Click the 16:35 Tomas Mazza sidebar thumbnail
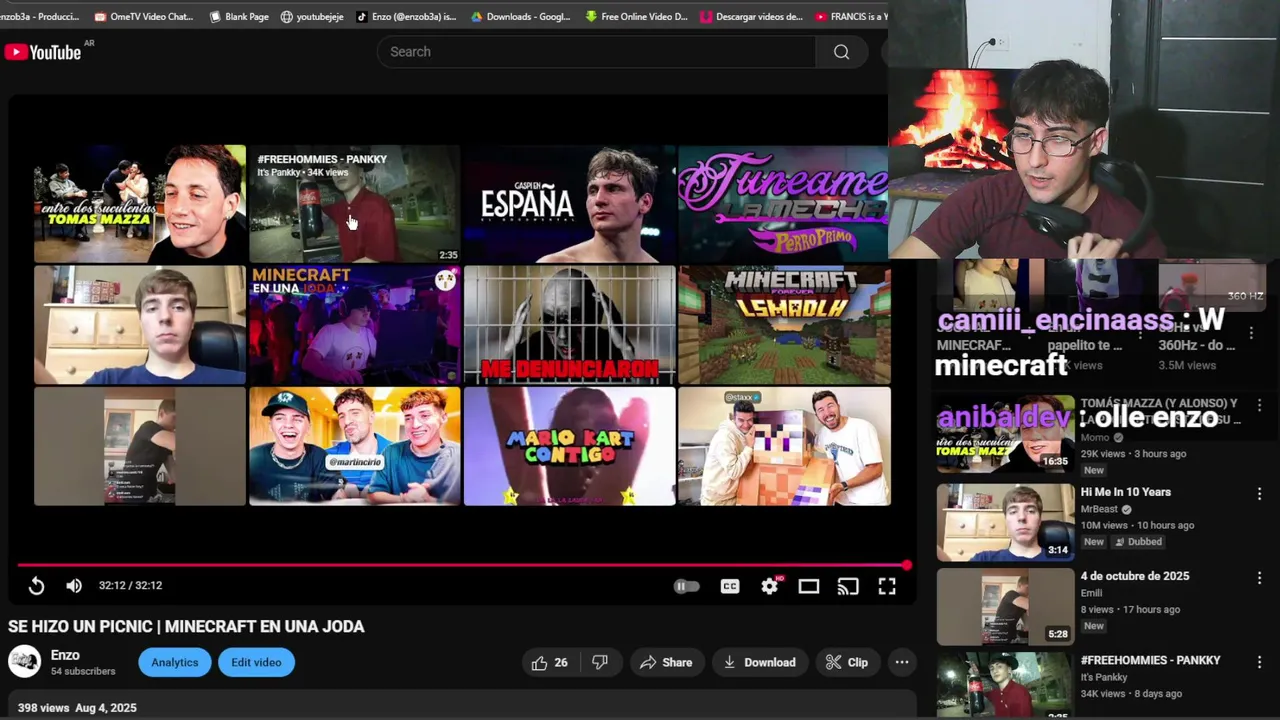 point(1005,435)
